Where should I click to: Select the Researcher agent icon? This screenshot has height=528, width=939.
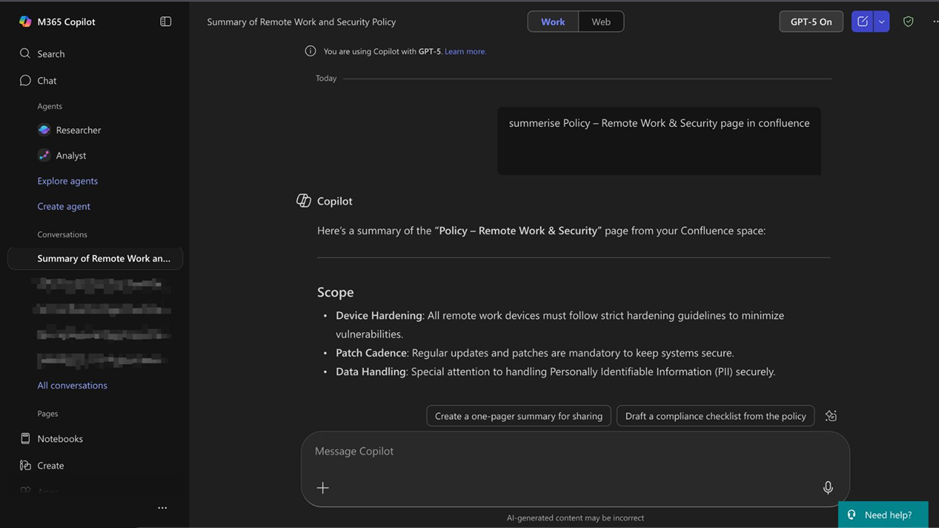pos(44,130)
